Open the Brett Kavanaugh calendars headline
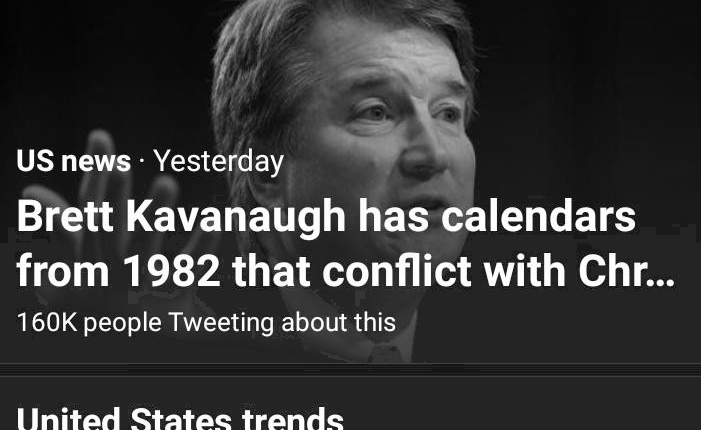Viewport: 701px width, 430px height. click(x=326, y=218)
